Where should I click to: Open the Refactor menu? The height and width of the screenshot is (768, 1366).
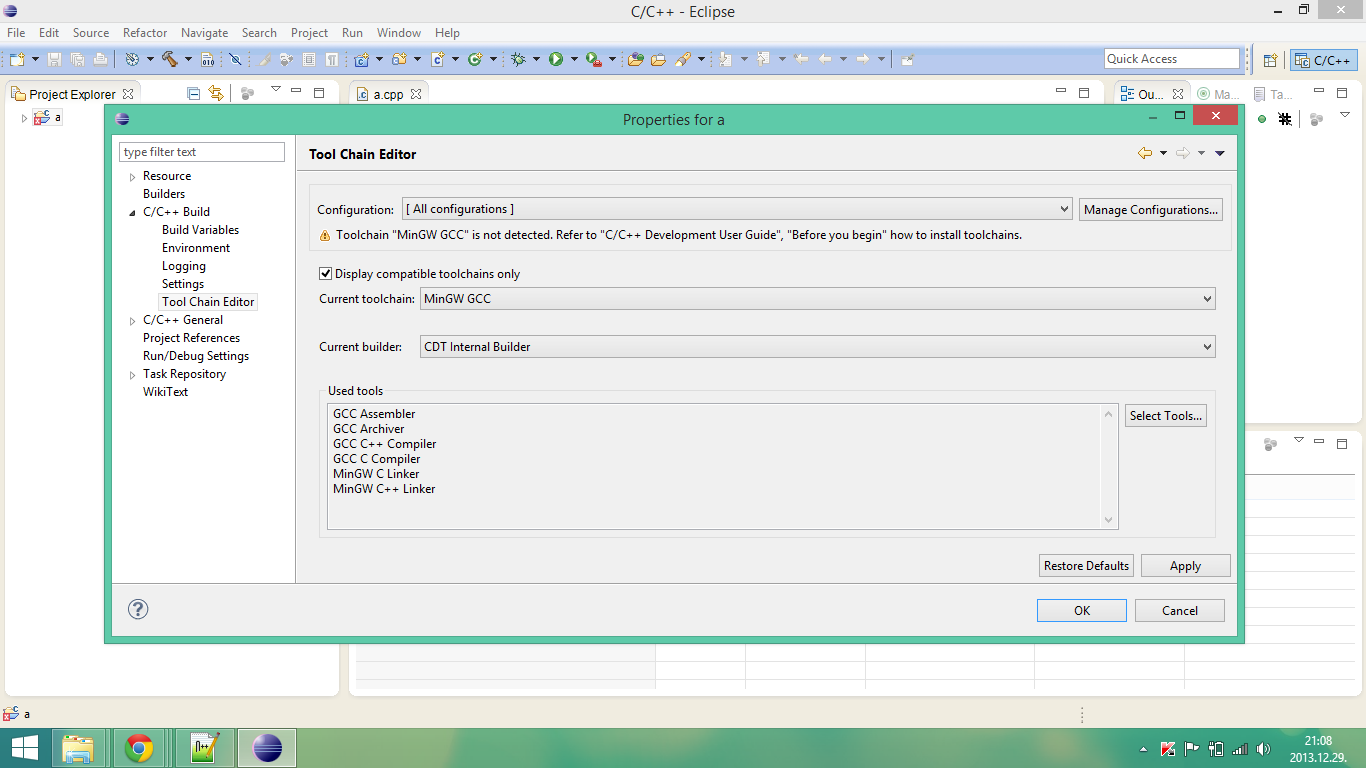[x=145, y=33]
